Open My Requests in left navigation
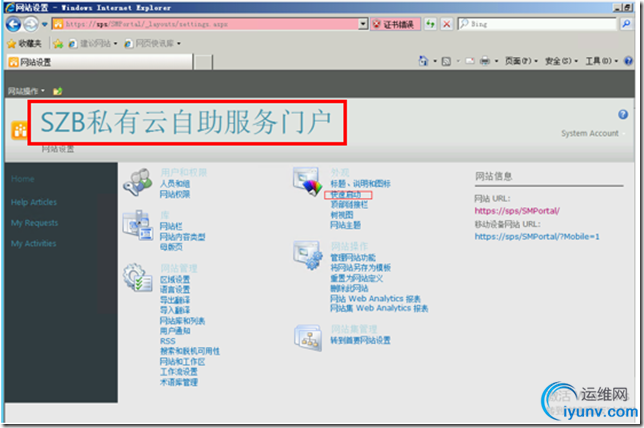This screenshot has height=428, width=644. [x=34, y=223]
